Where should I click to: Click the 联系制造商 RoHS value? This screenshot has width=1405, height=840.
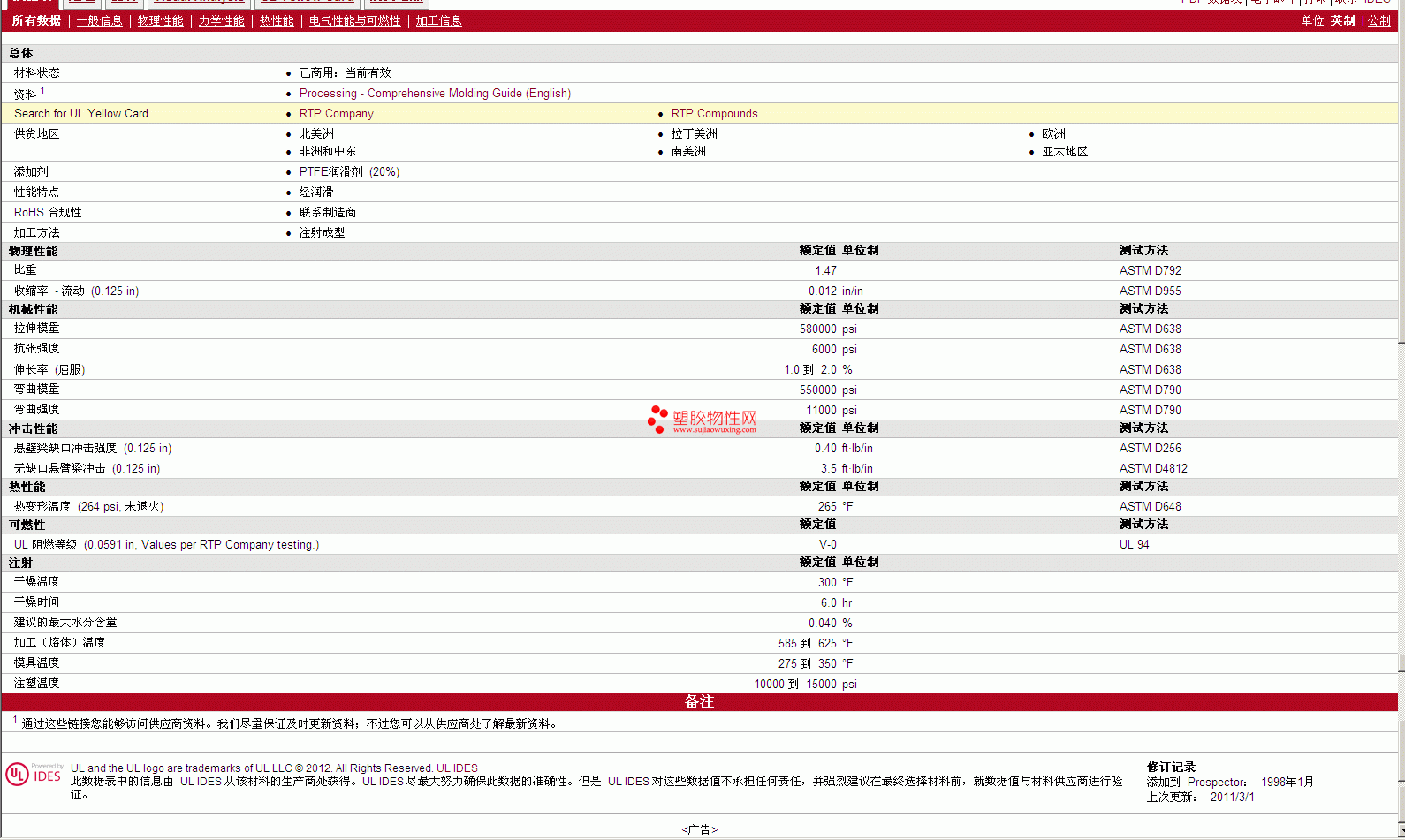[328, 213]
